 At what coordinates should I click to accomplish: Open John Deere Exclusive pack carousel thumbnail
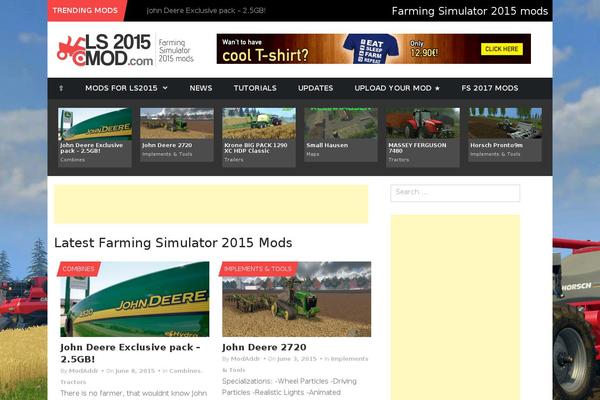click(x=95, y=124)
